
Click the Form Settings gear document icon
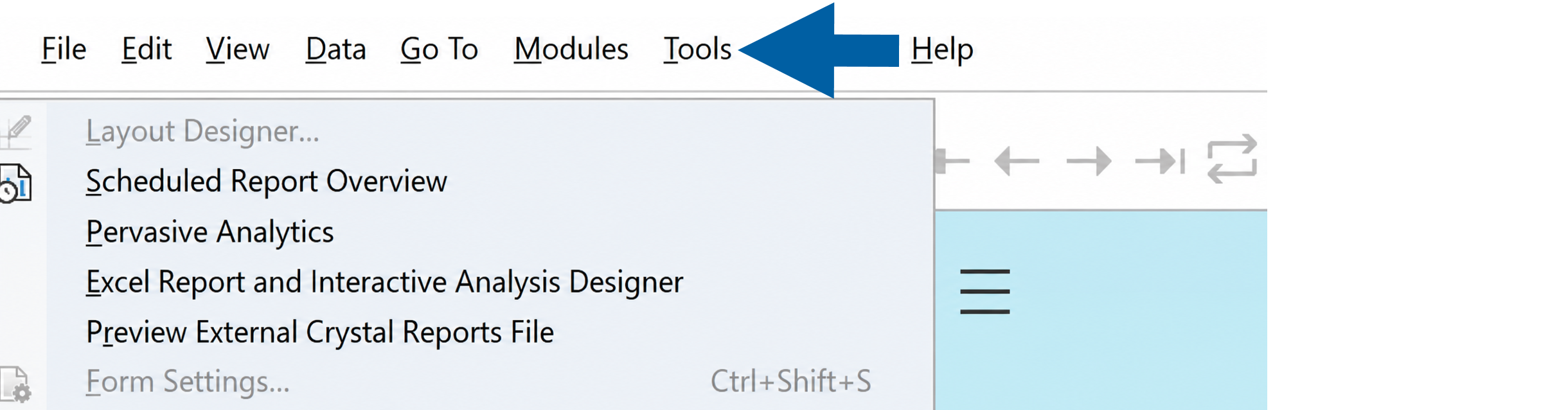pyautogui.click(x=15, y=384)
